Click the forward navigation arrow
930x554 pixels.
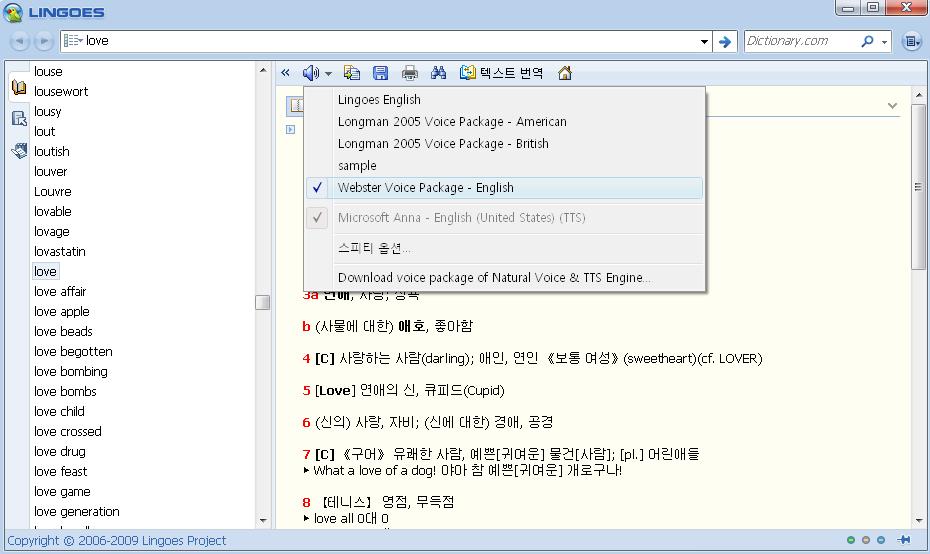[43, 41]
